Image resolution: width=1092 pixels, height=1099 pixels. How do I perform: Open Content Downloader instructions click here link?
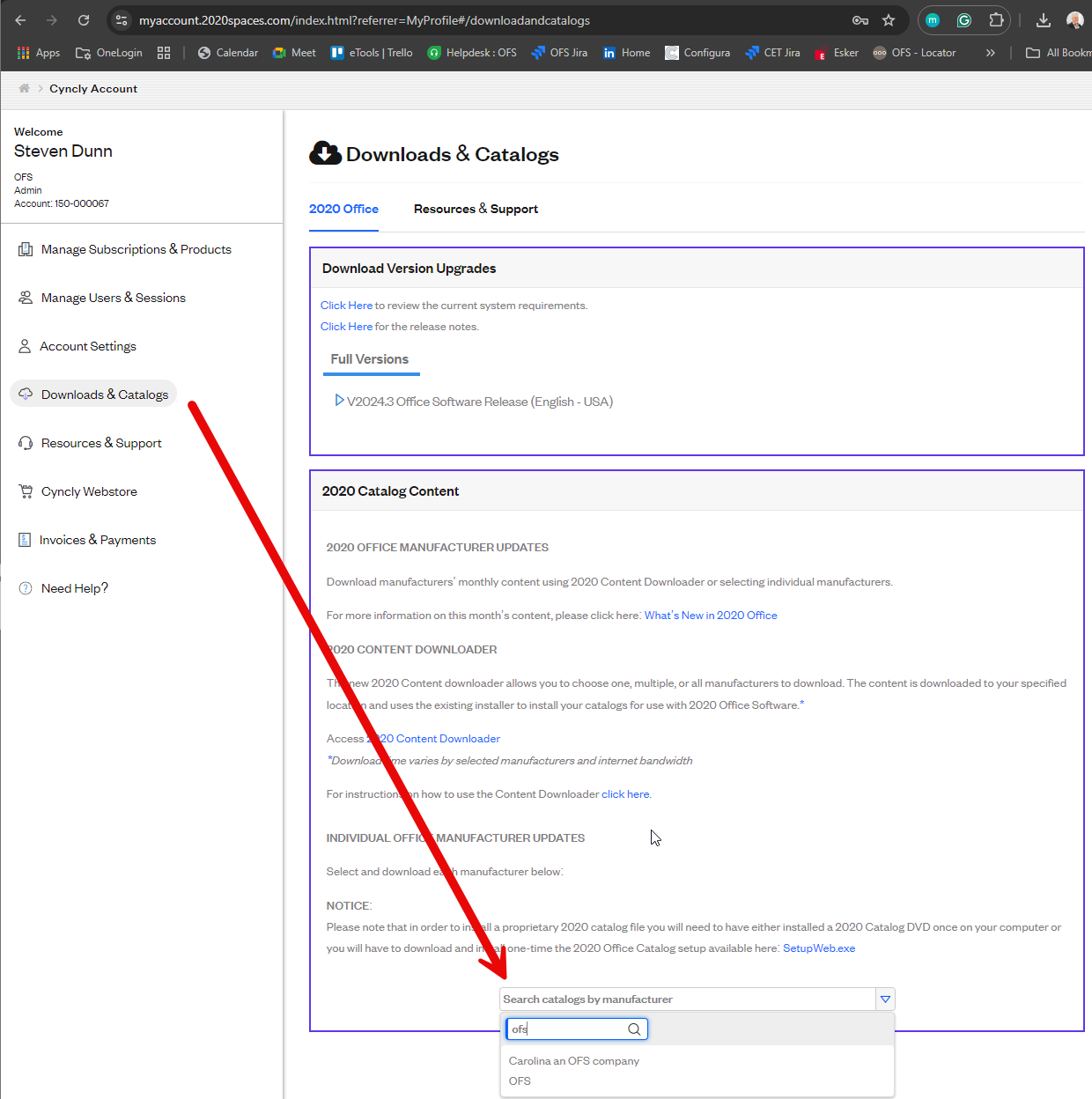coord(626,794)
